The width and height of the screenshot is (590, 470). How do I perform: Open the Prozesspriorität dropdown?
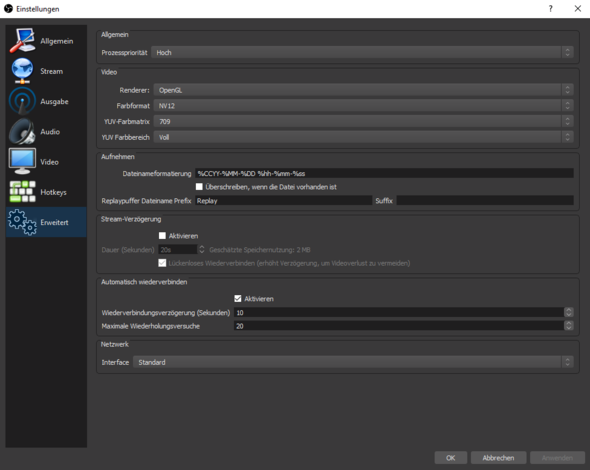pyautogui.click(x=362, y=52)
